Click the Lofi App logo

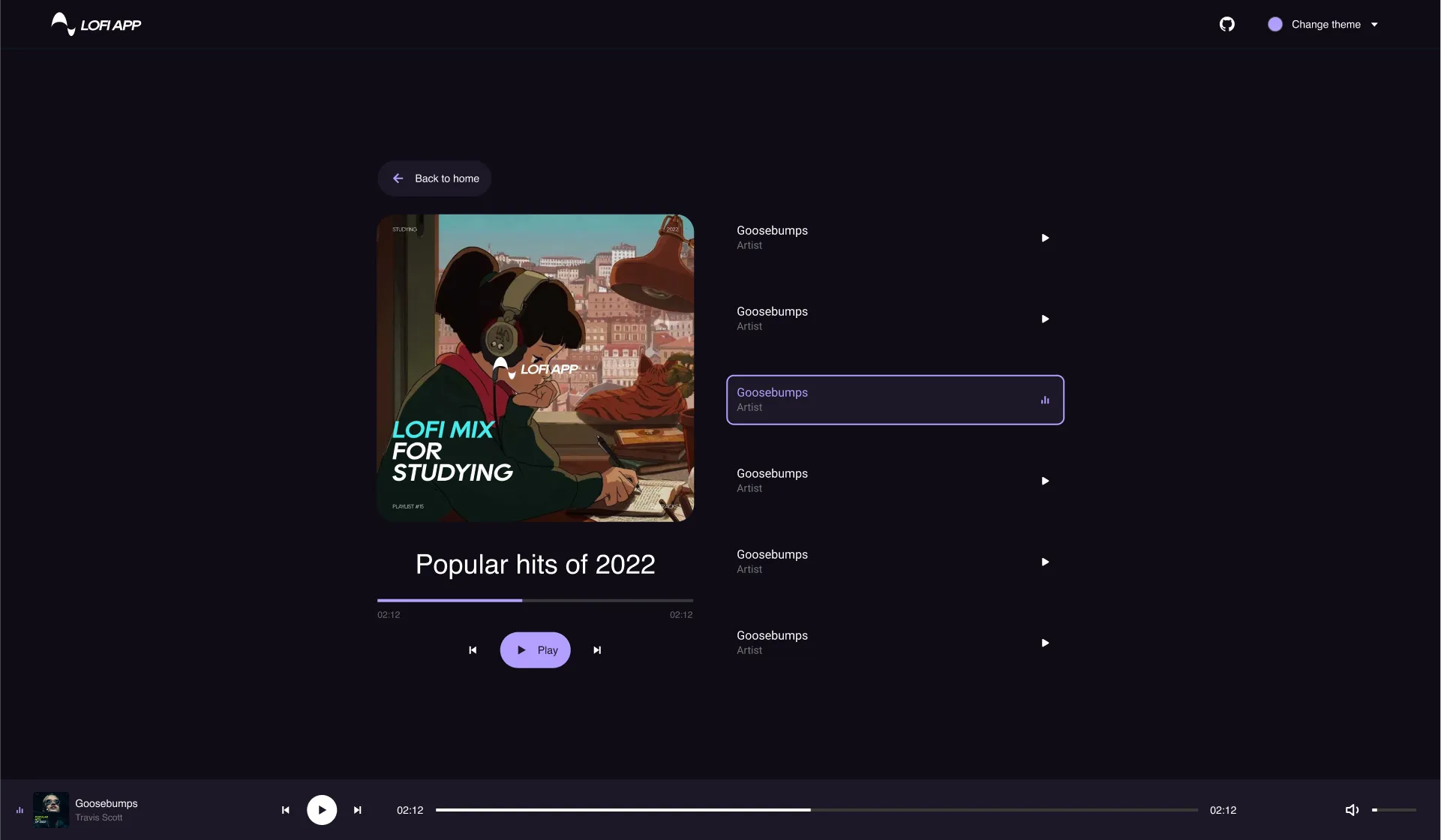click(95, 24)
